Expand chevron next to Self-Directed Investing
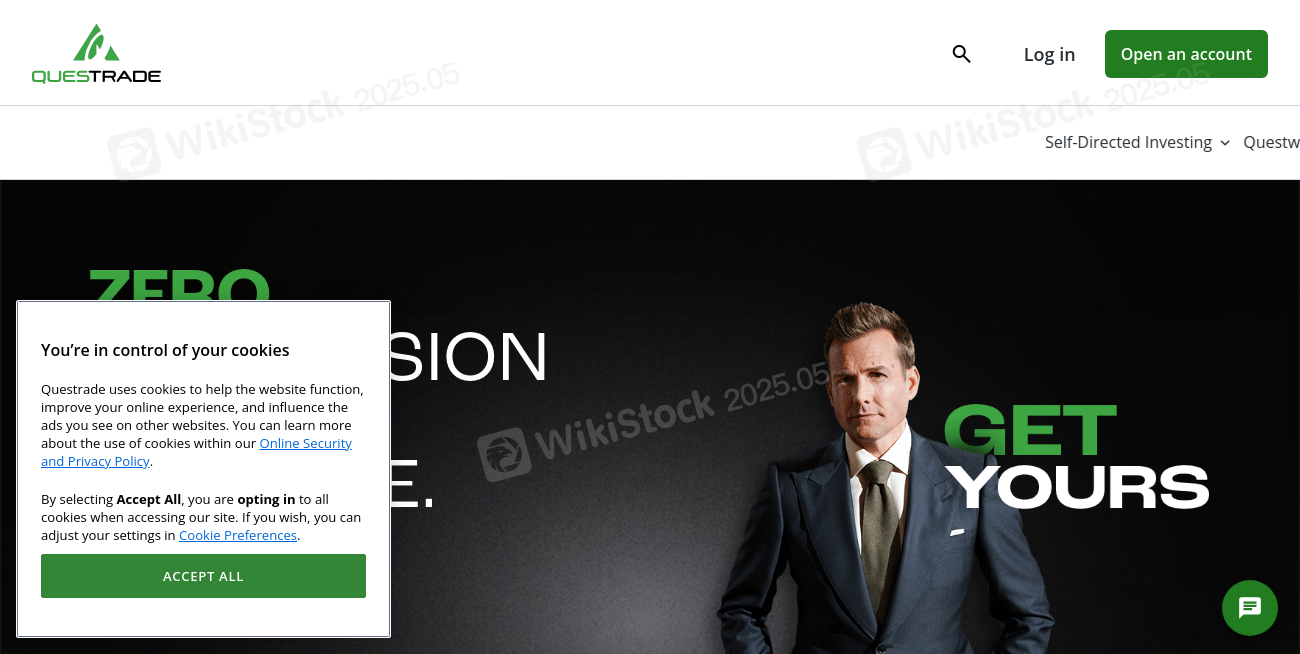Image resolution: width=1300 pixels, height=654 pixels. (1224, 143)
